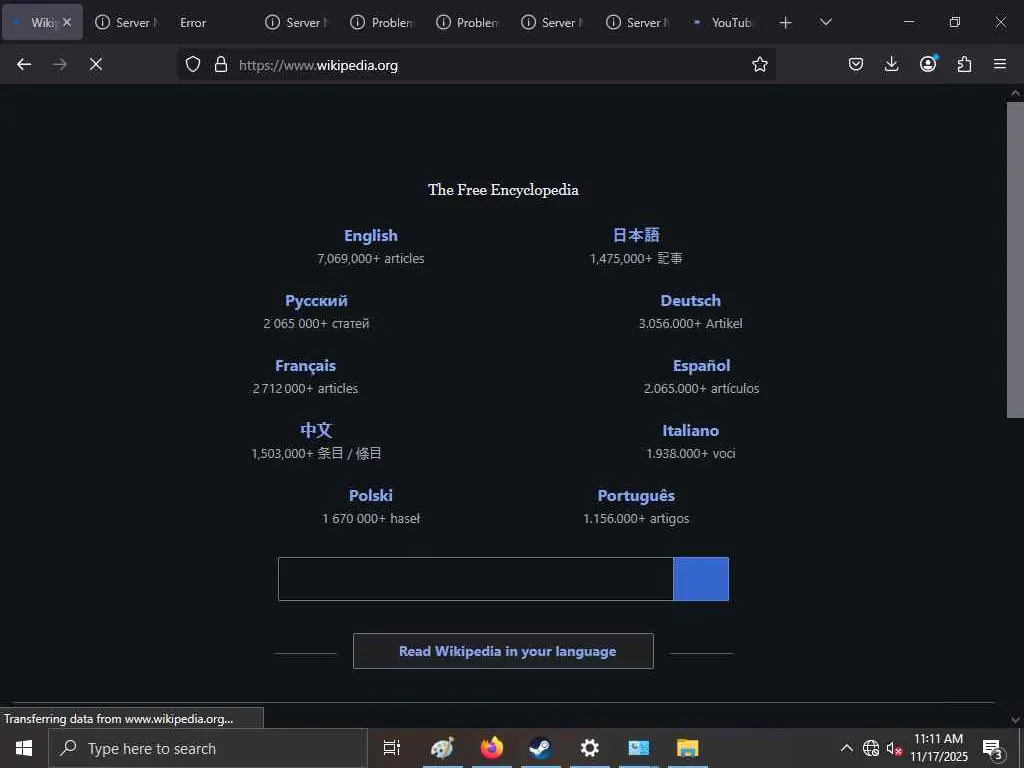
Task: Open the English Wikipedia link
Action: [371, 236]
